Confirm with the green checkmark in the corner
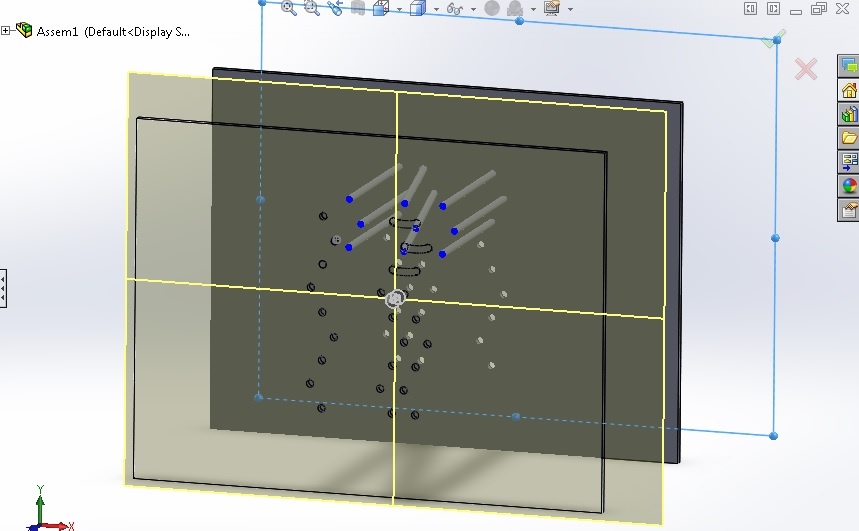The height and width of the screenshot is (531, 859). (774, 39)
